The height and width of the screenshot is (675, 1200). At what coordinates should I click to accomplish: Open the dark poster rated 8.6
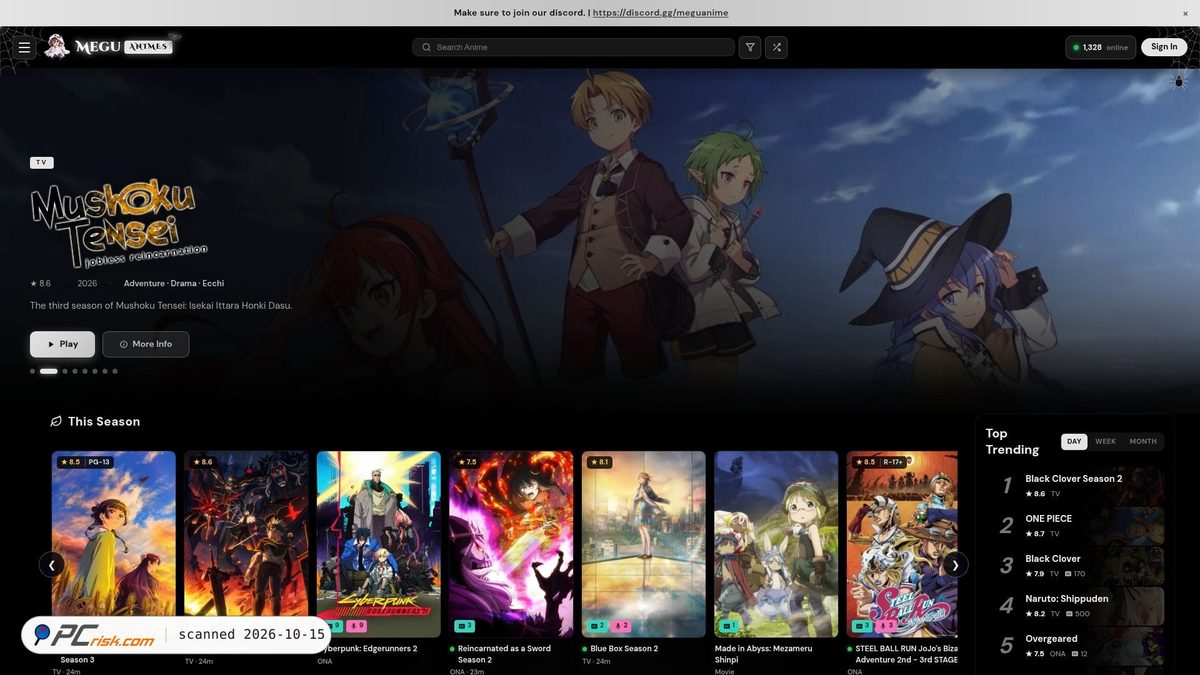coord(246,544)
